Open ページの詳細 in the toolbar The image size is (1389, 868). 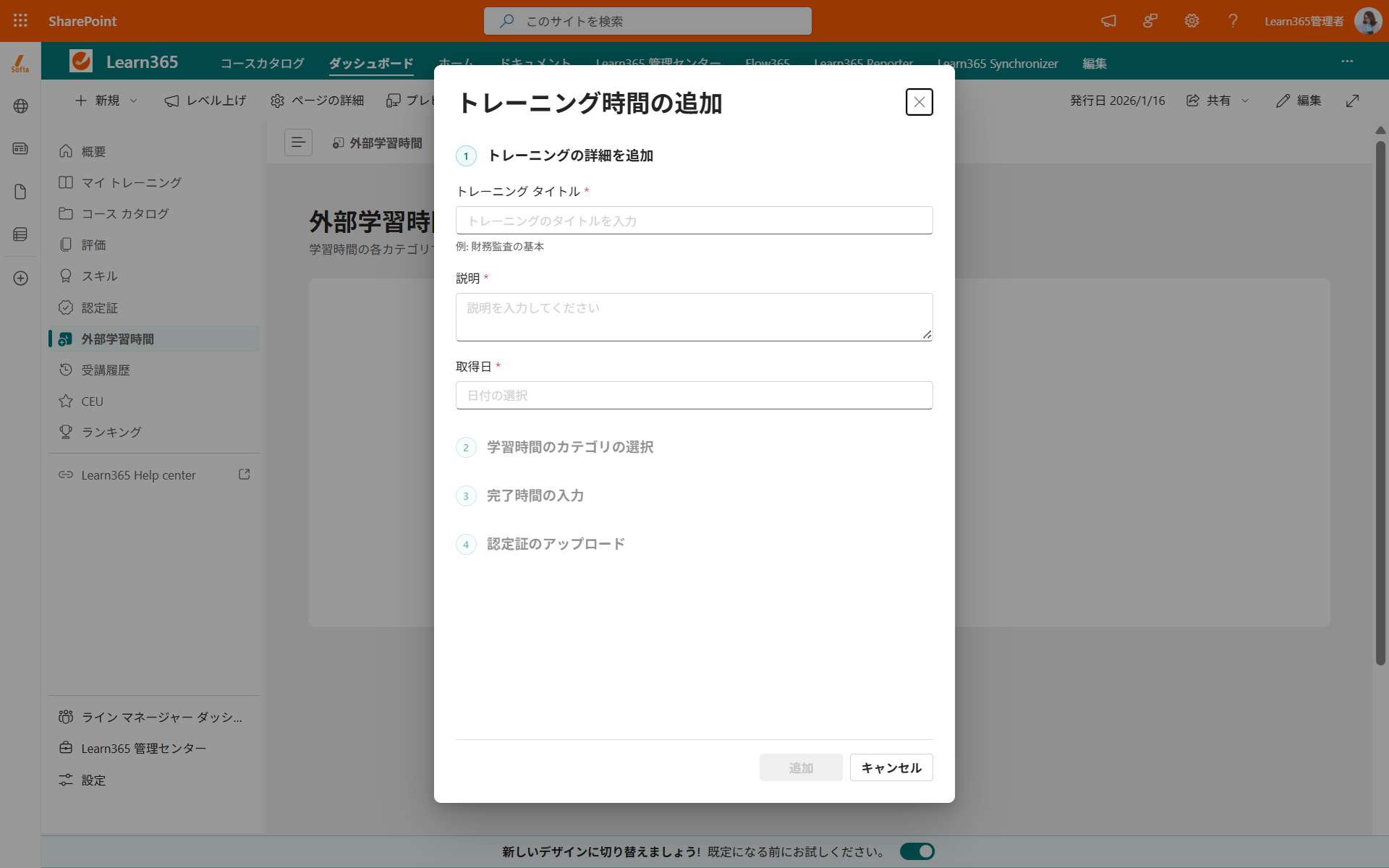(x=317, y=101)
